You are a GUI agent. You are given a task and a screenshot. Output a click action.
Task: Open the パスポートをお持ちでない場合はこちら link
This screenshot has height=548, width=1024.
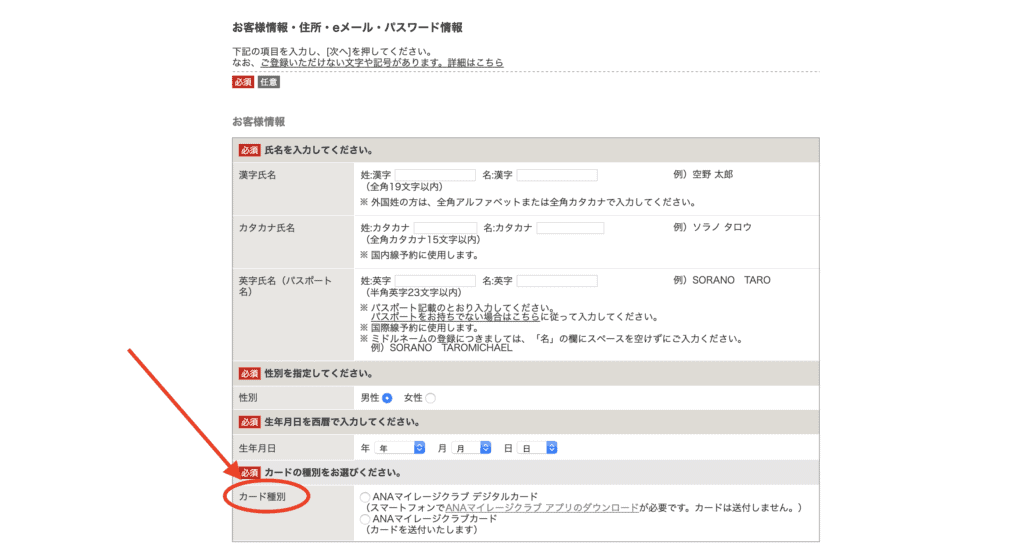click(x=440, y=316)
